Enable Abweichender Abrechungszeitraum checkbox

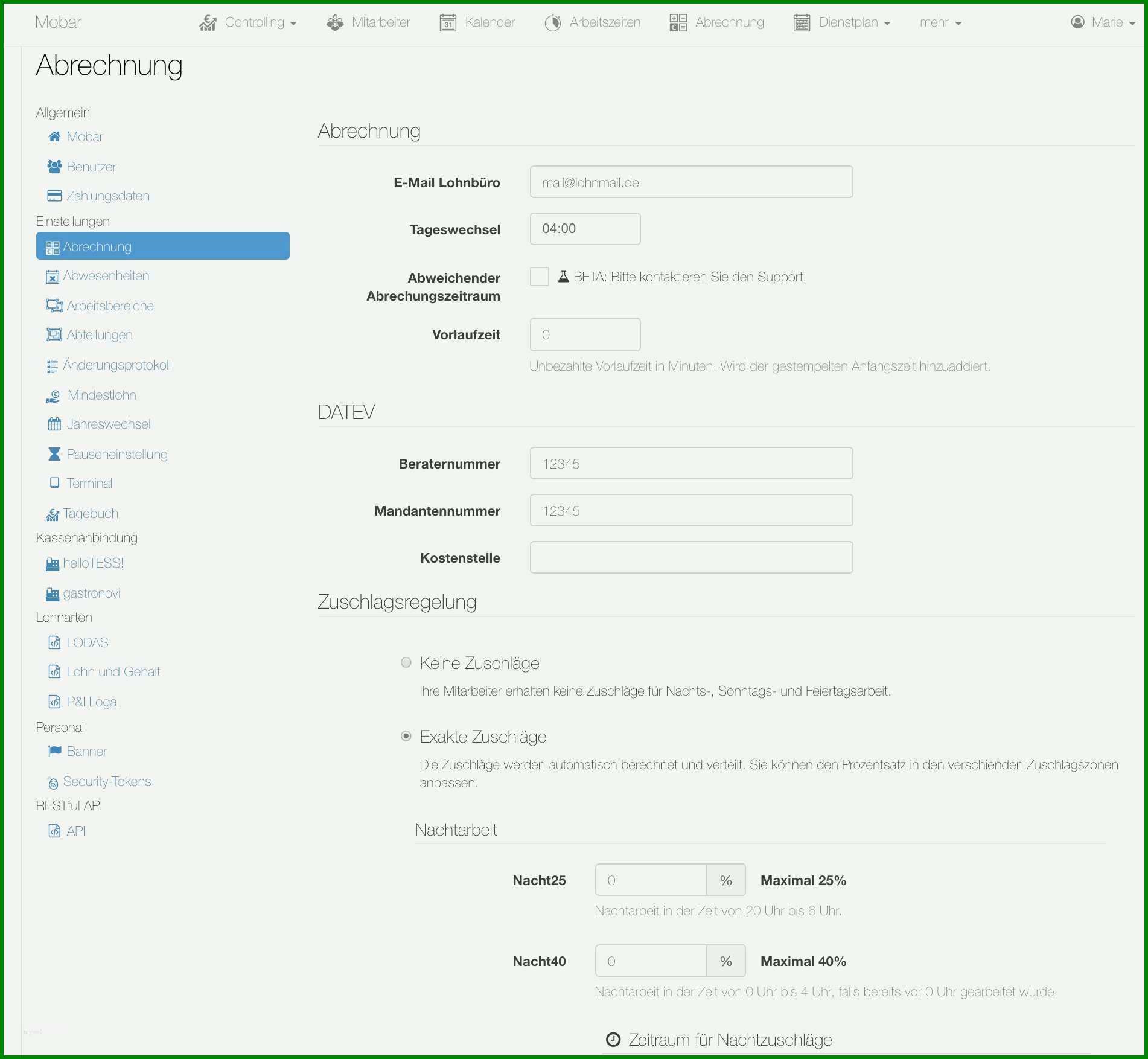(x=540, y=277)
